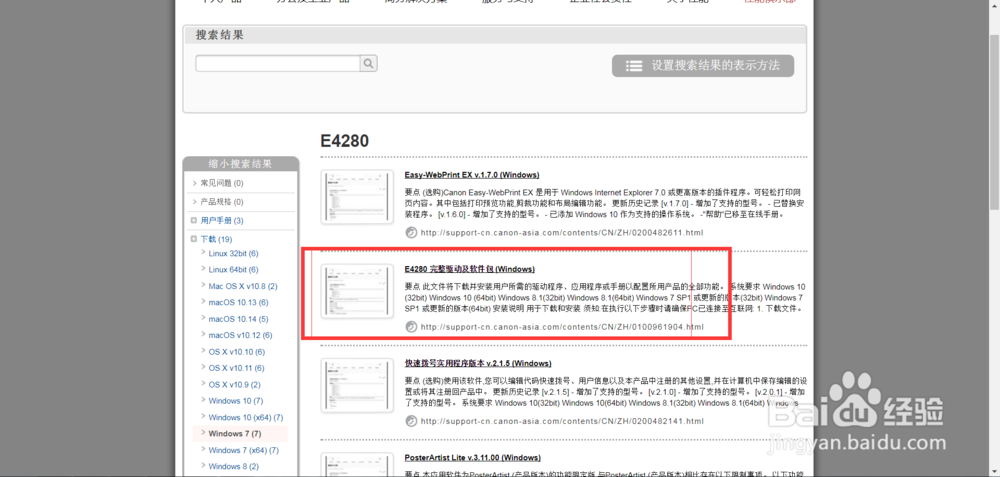
Task: Click thumbnail beside E4280 完整驱动及软件包 result
Action: (357, 291)
